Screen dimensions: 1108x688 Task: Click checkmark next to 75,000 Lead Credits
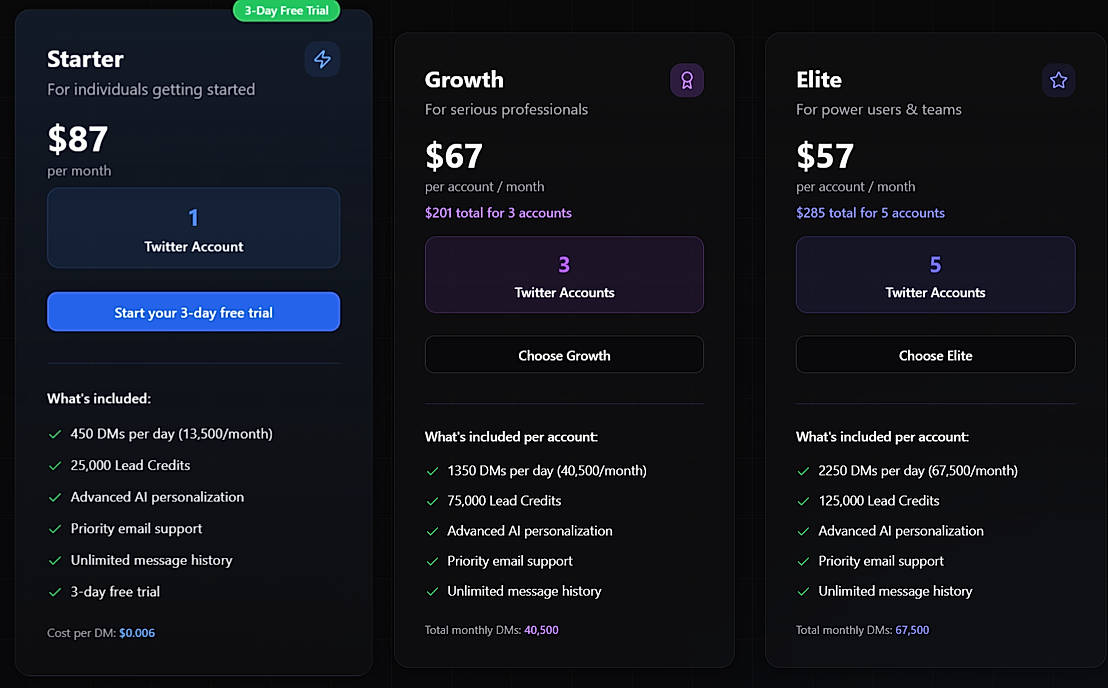[x=432, y=501]
